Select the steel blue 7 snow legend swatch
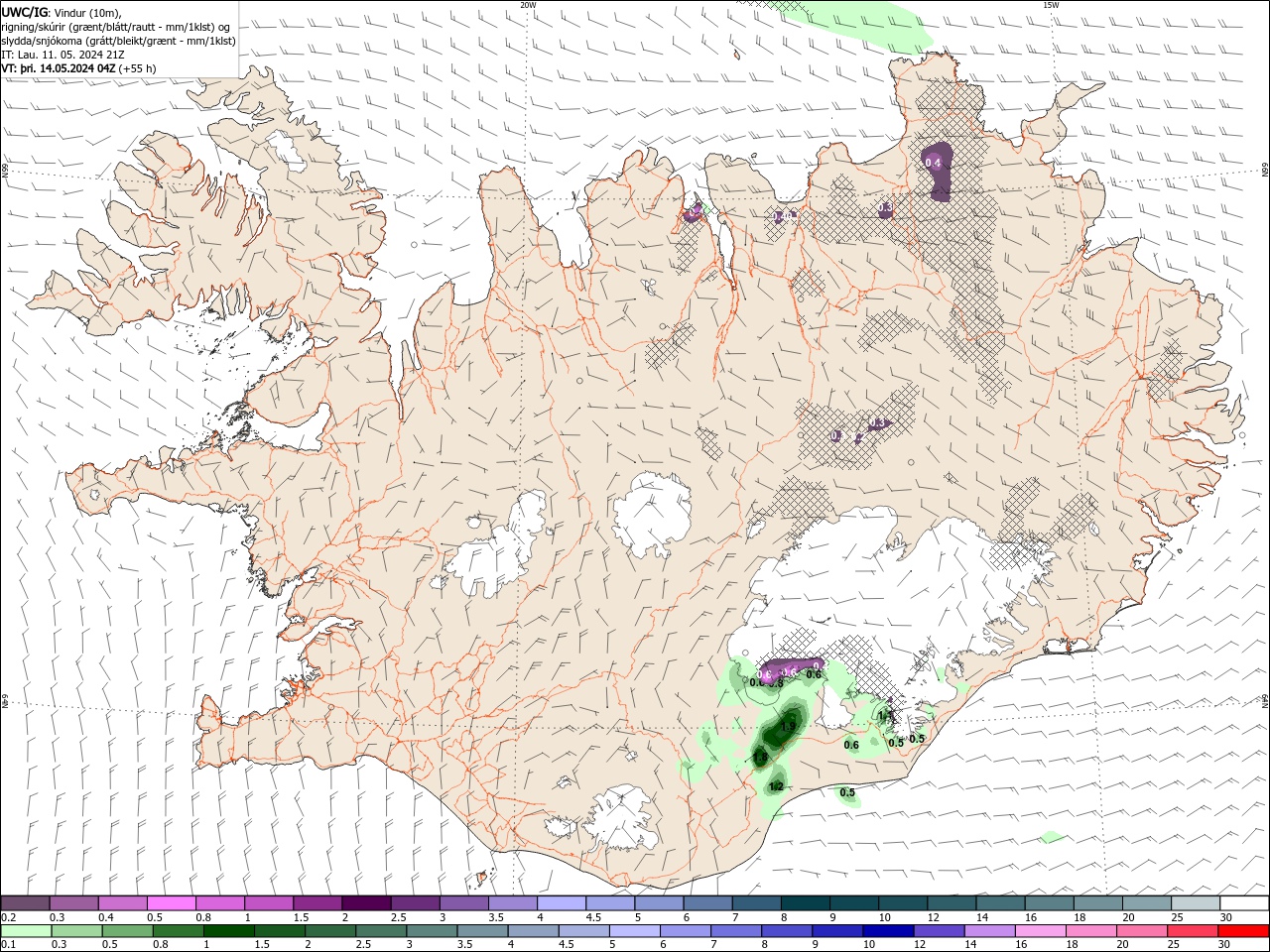 point(757,903)
